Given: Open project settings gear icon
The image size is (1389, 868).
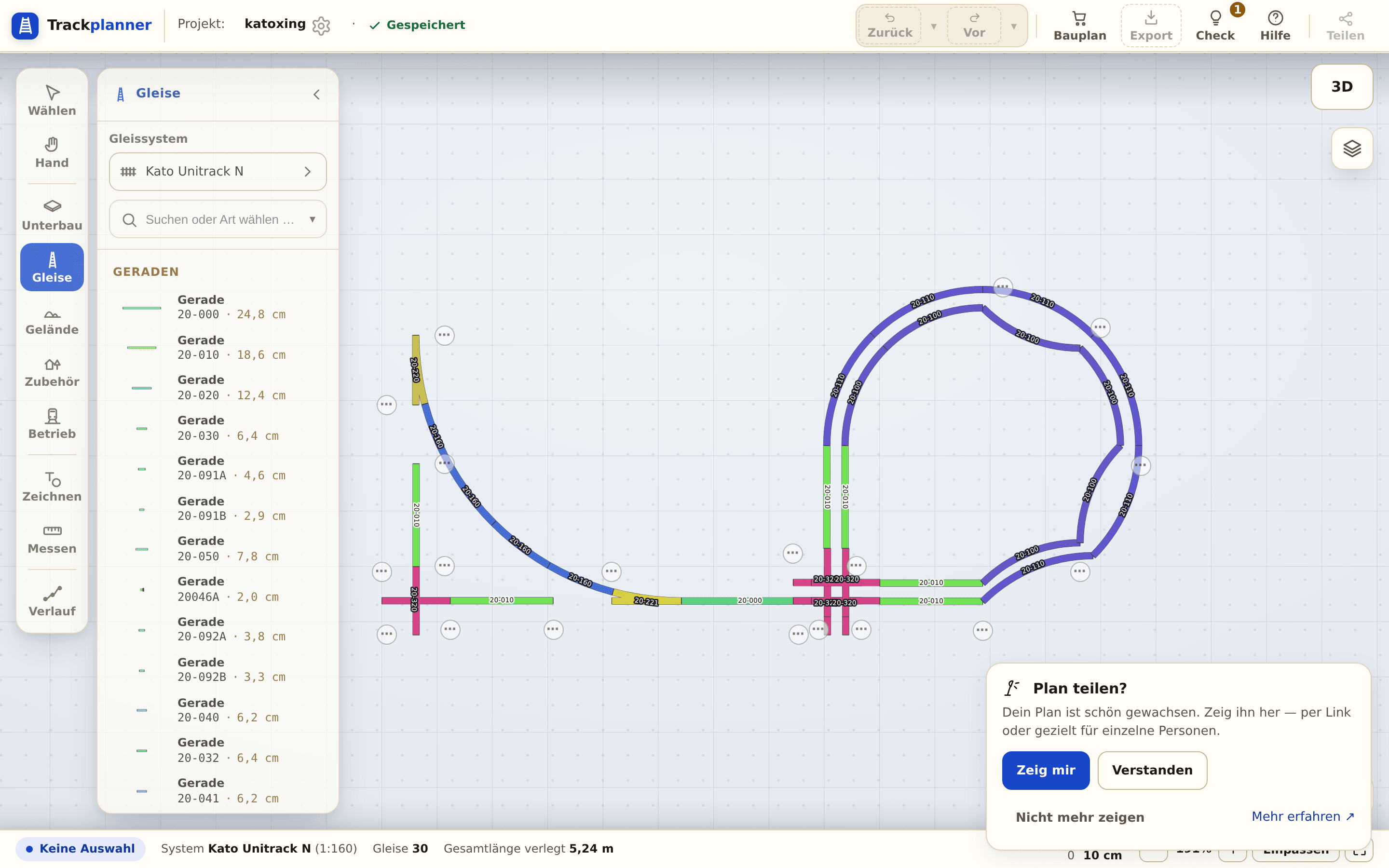Looking at the screenshot, I should [321, 25].
